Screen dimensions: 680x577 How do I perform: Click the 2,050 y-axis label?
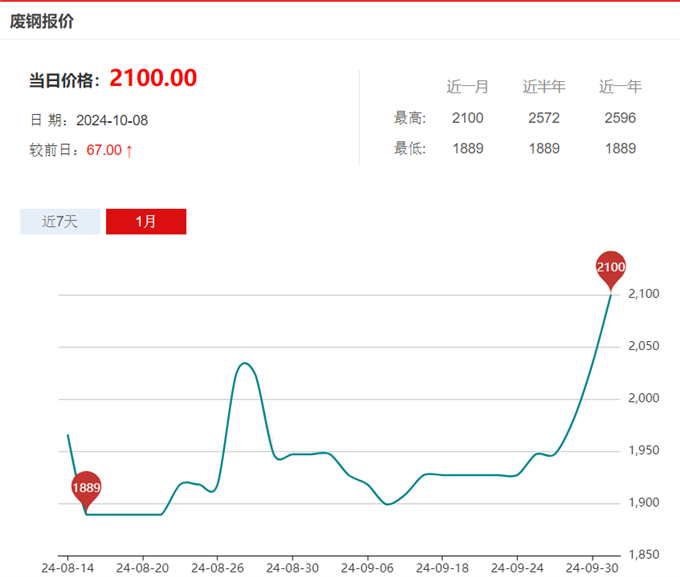tap(644, 346)
